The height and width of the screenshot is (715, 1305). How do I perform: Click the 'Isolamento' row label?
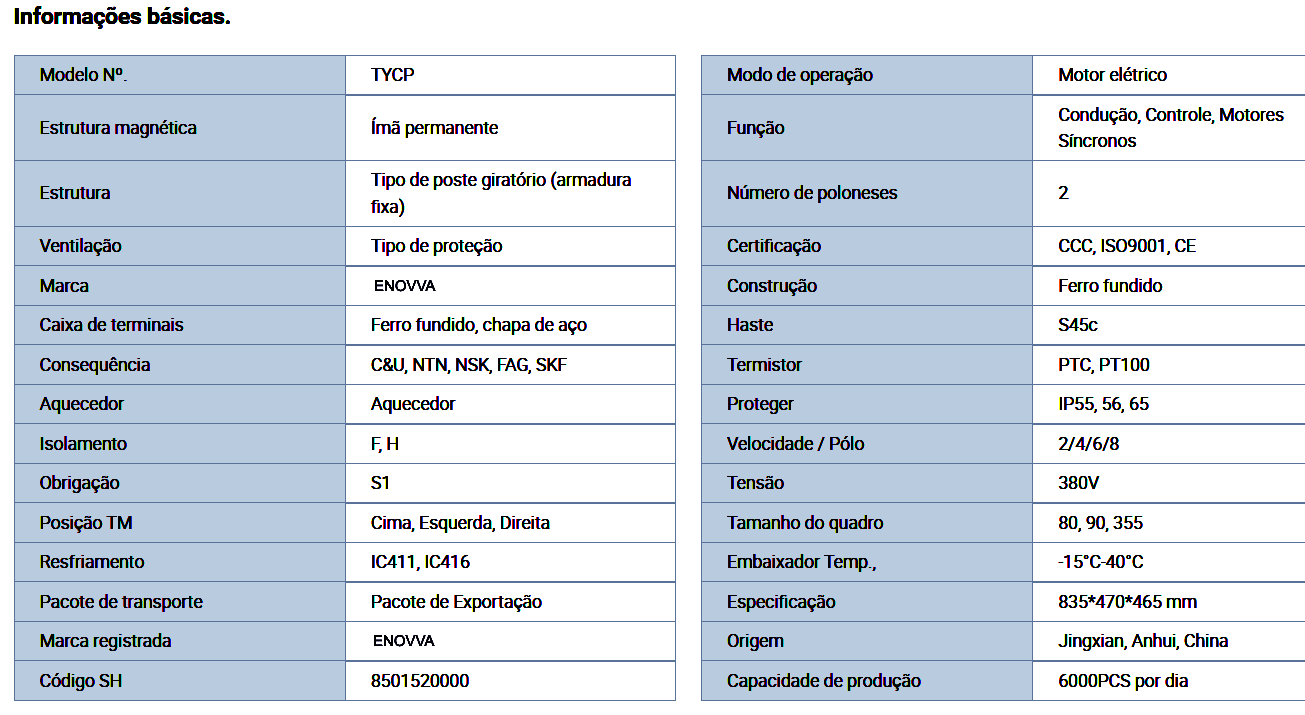(x=83, y=444)
